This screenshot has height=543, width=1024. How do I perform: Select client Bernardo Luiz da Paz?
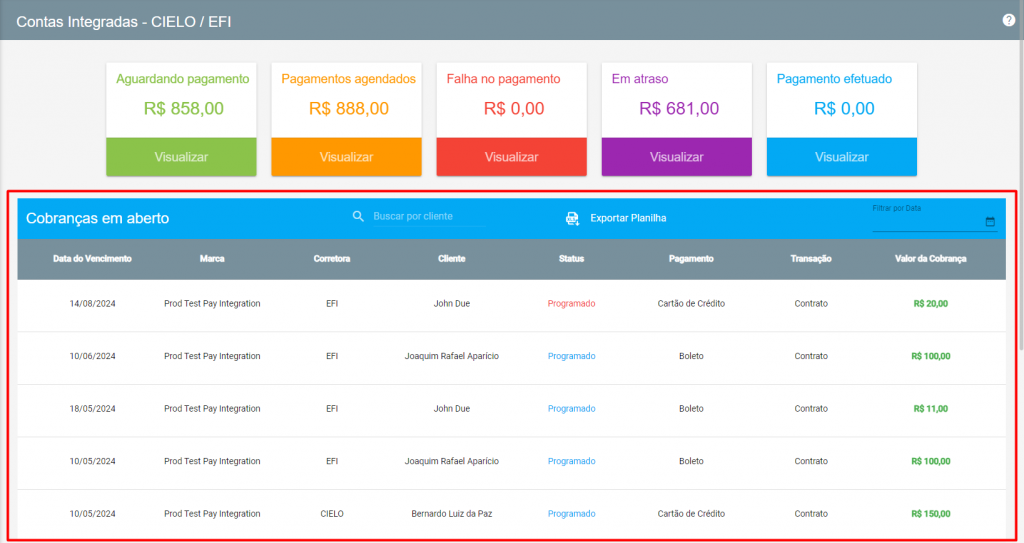point(452,514)
